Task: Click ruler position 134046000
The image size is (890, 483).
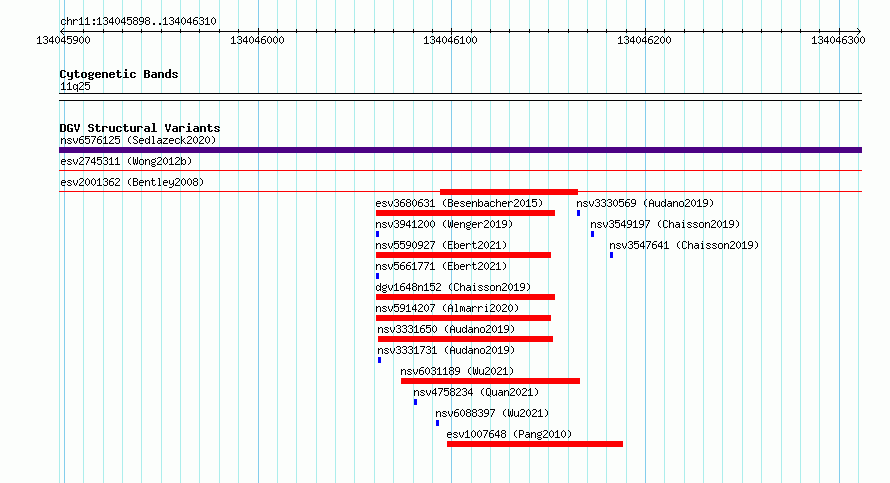Action: (x=257, y=40)
